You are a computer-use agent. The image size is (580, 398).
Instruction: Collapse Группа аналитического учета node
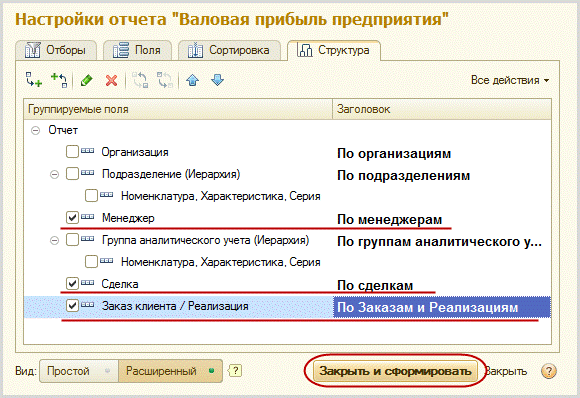(54, 241)
